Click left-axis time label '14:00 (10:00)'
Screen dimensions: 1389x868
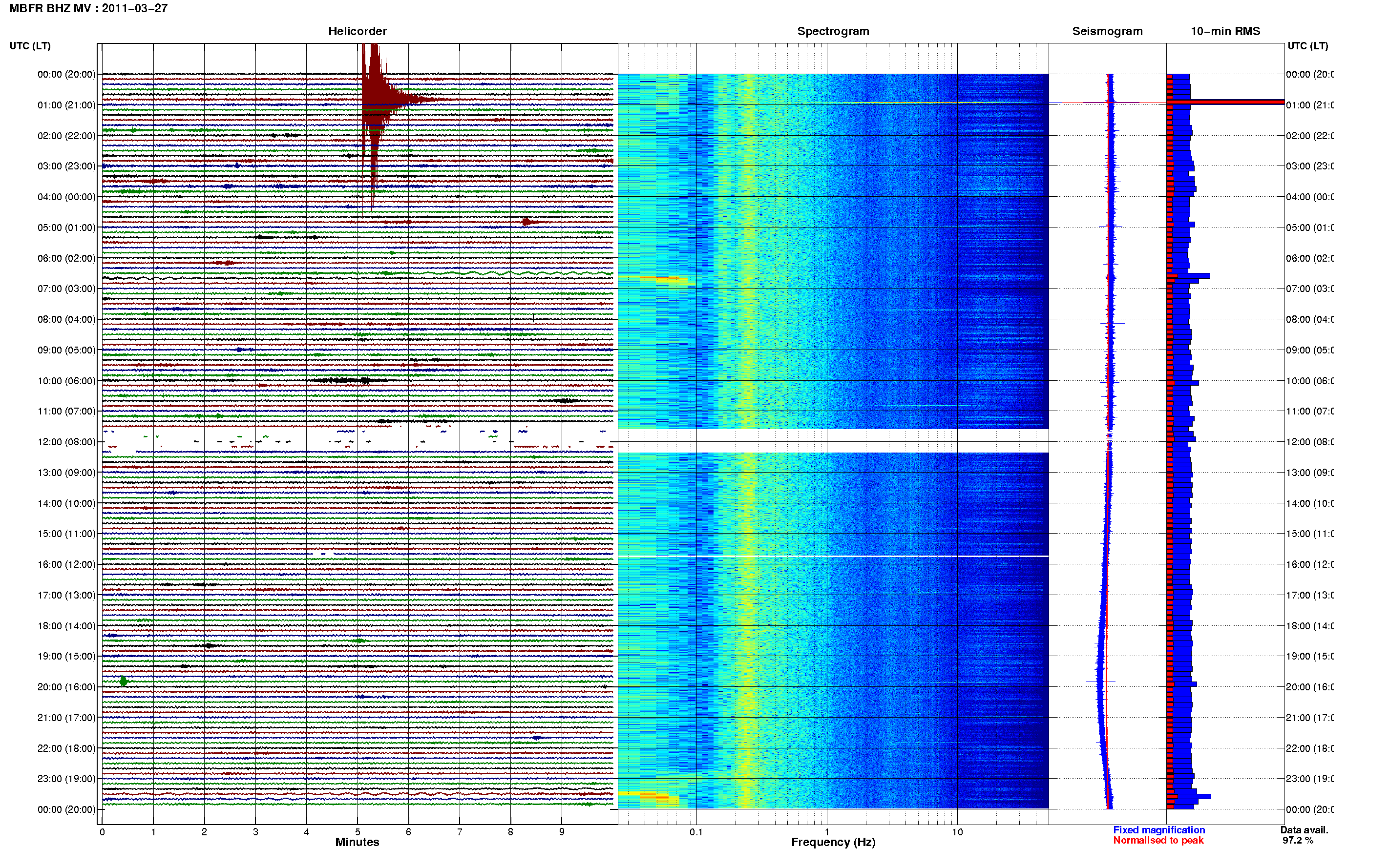(x=66, y=503)
